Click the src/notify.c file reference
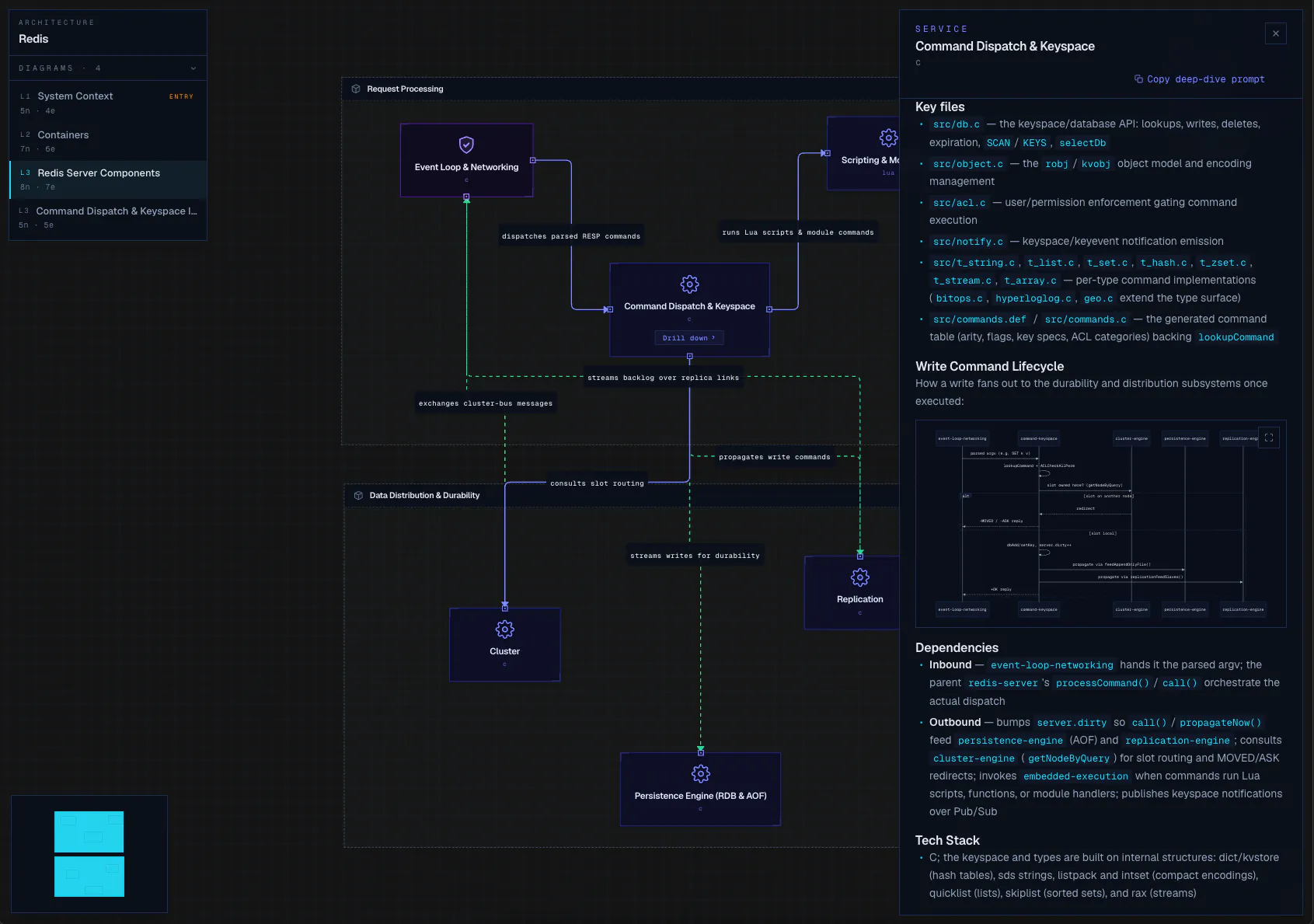Image resolution: width=1314 pixels, height=924 pixels. [x=968, y=242]
